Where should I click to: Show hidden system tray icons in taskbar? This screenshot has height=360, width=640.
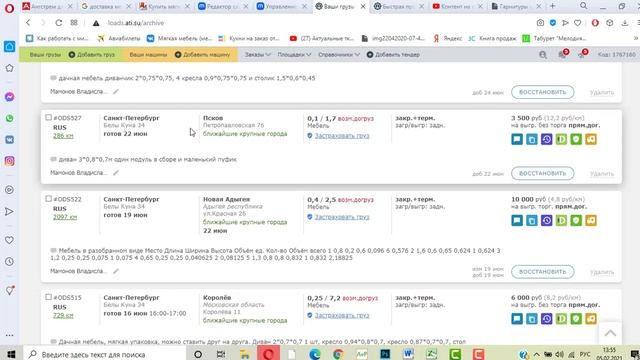pos(537,354)
